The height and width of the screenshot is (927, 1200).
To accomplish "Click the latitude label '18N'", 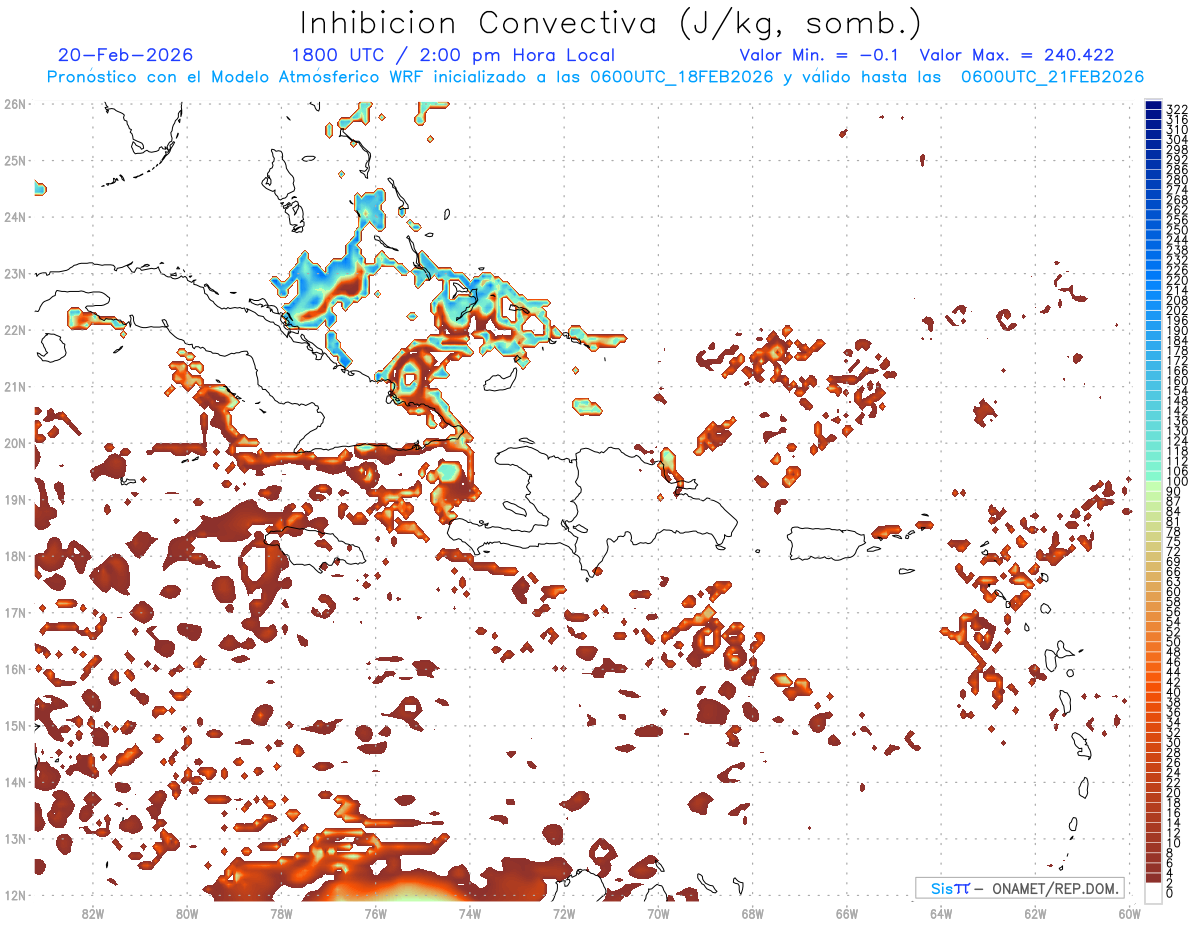I will click(x=14, y=556).
